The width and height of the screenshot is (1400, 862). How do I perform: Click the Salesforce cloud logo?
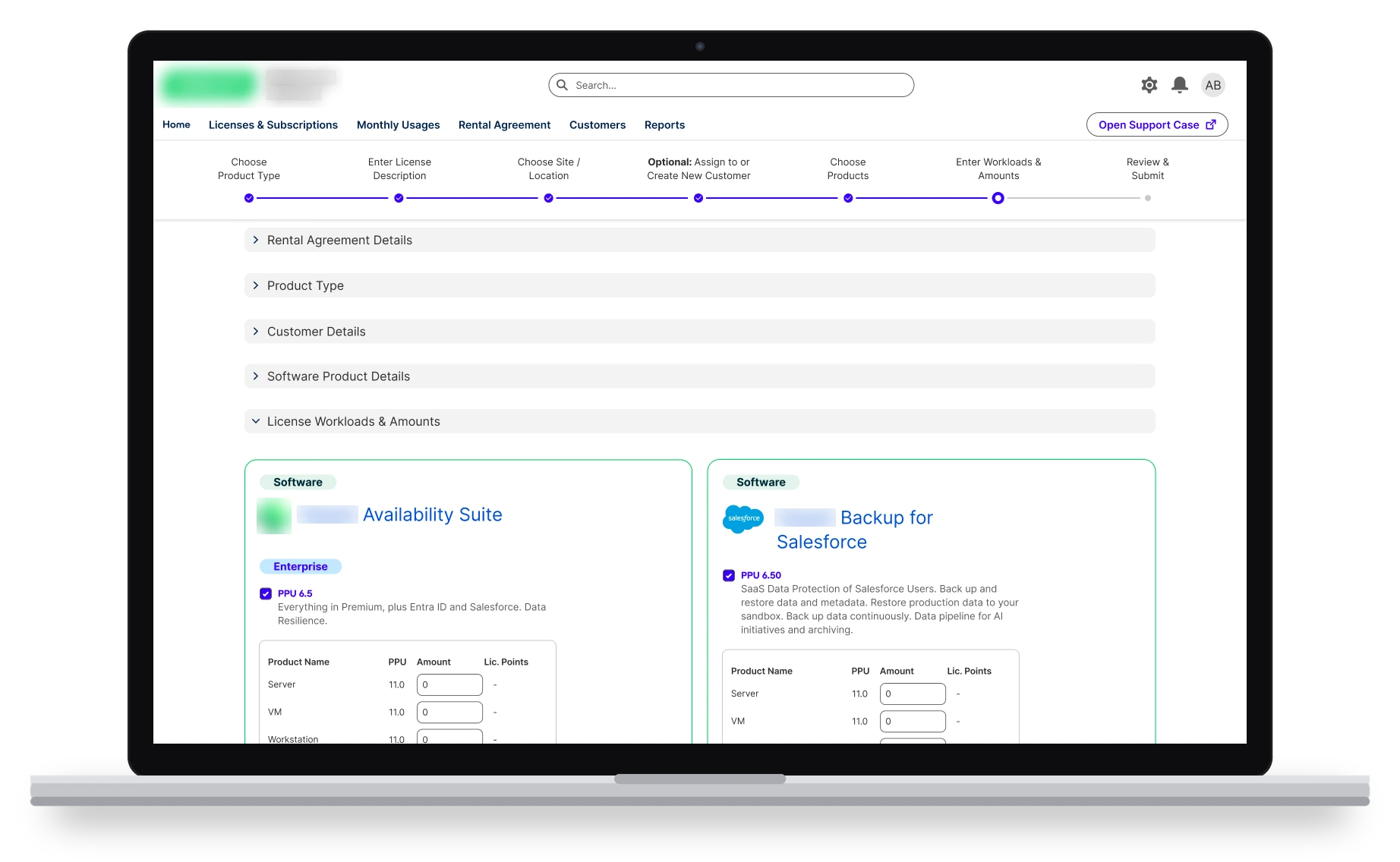(x=743, y=519)
